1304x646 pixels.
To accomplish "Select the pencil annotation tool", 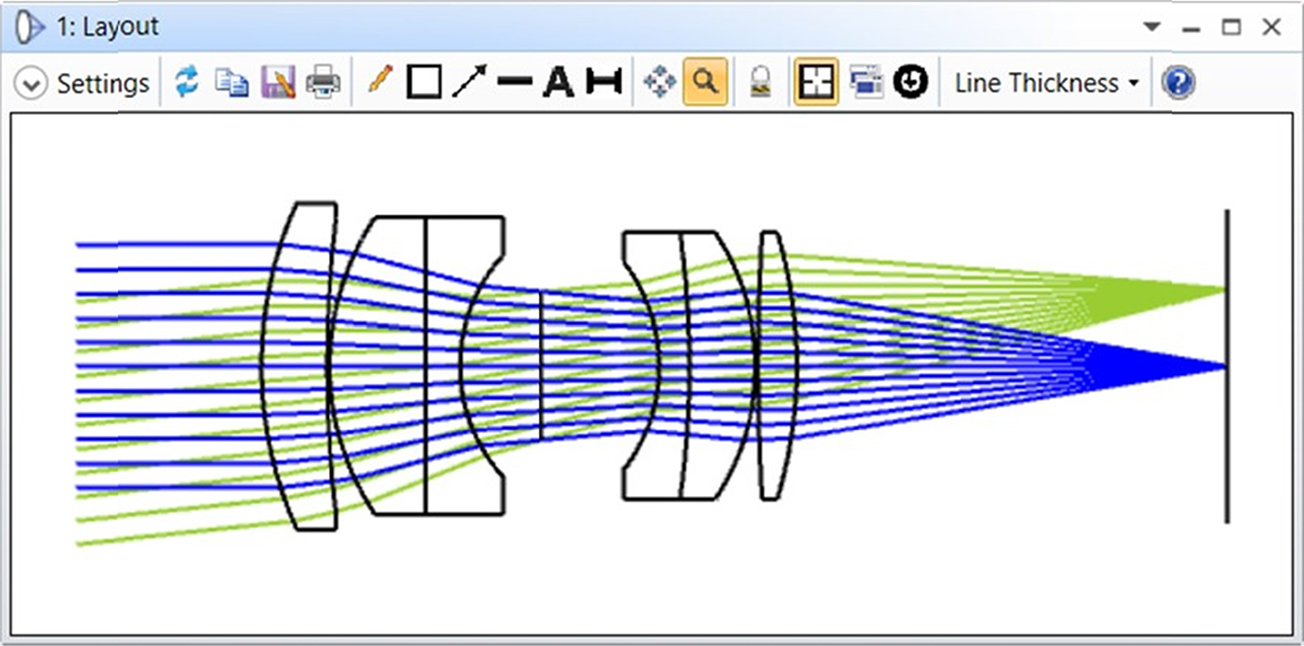I will click(x=380, y=82).
